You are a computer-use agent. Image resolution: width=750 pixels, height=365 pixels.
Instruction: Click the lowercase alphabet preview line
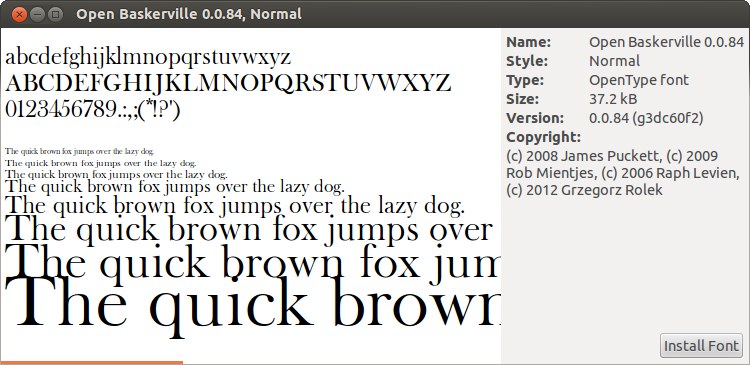[148, 58]
